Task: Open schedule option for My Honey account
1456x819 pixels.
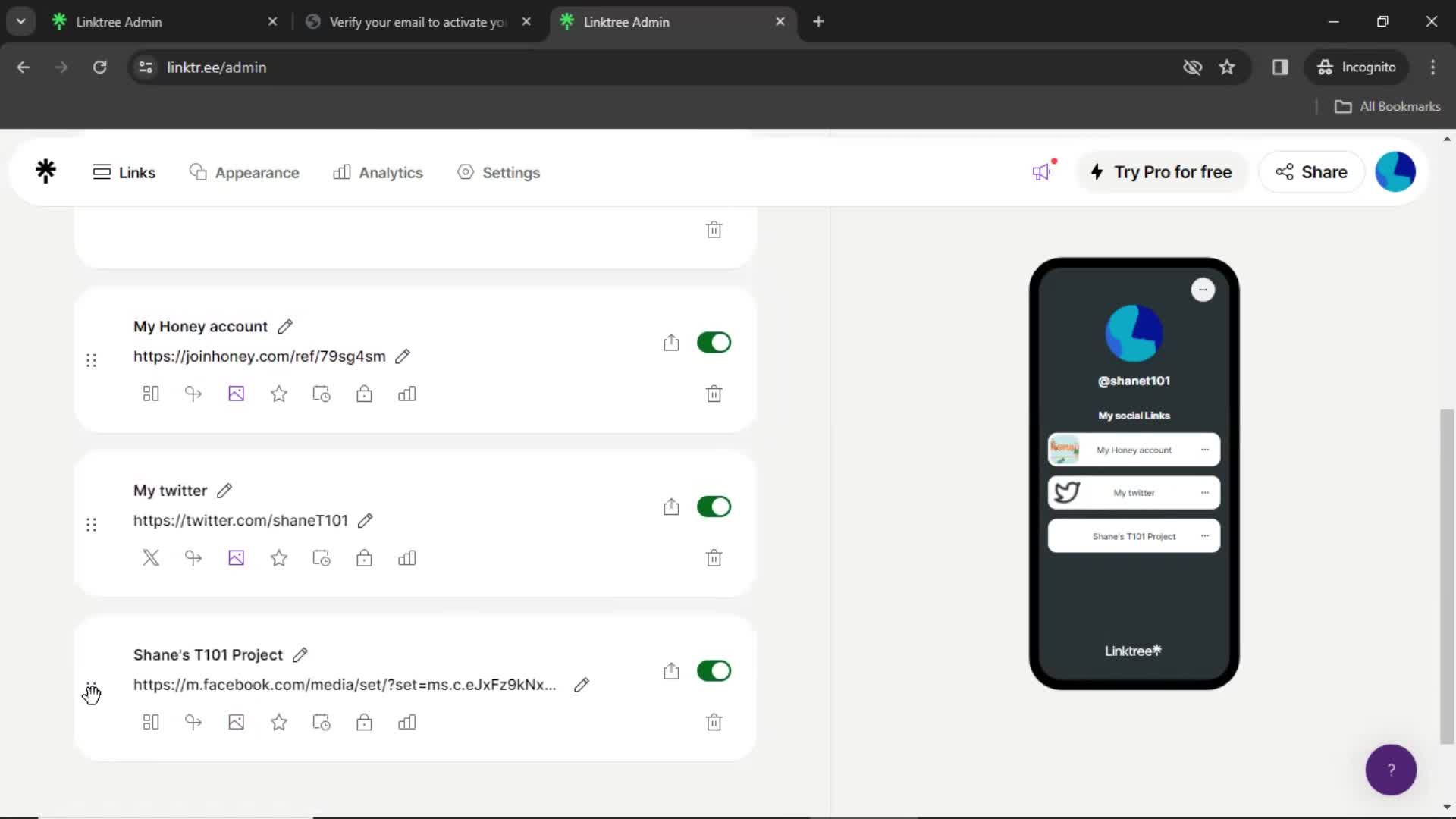Action: [x=322, y=394]
